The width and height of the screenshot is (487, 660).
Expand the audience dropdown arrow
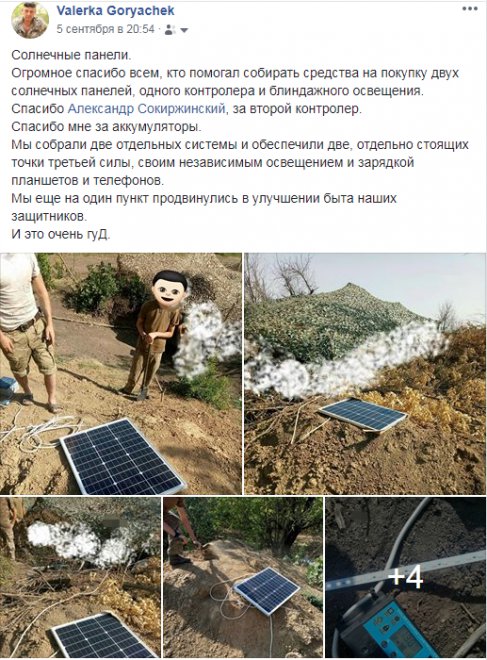(184, 30)
